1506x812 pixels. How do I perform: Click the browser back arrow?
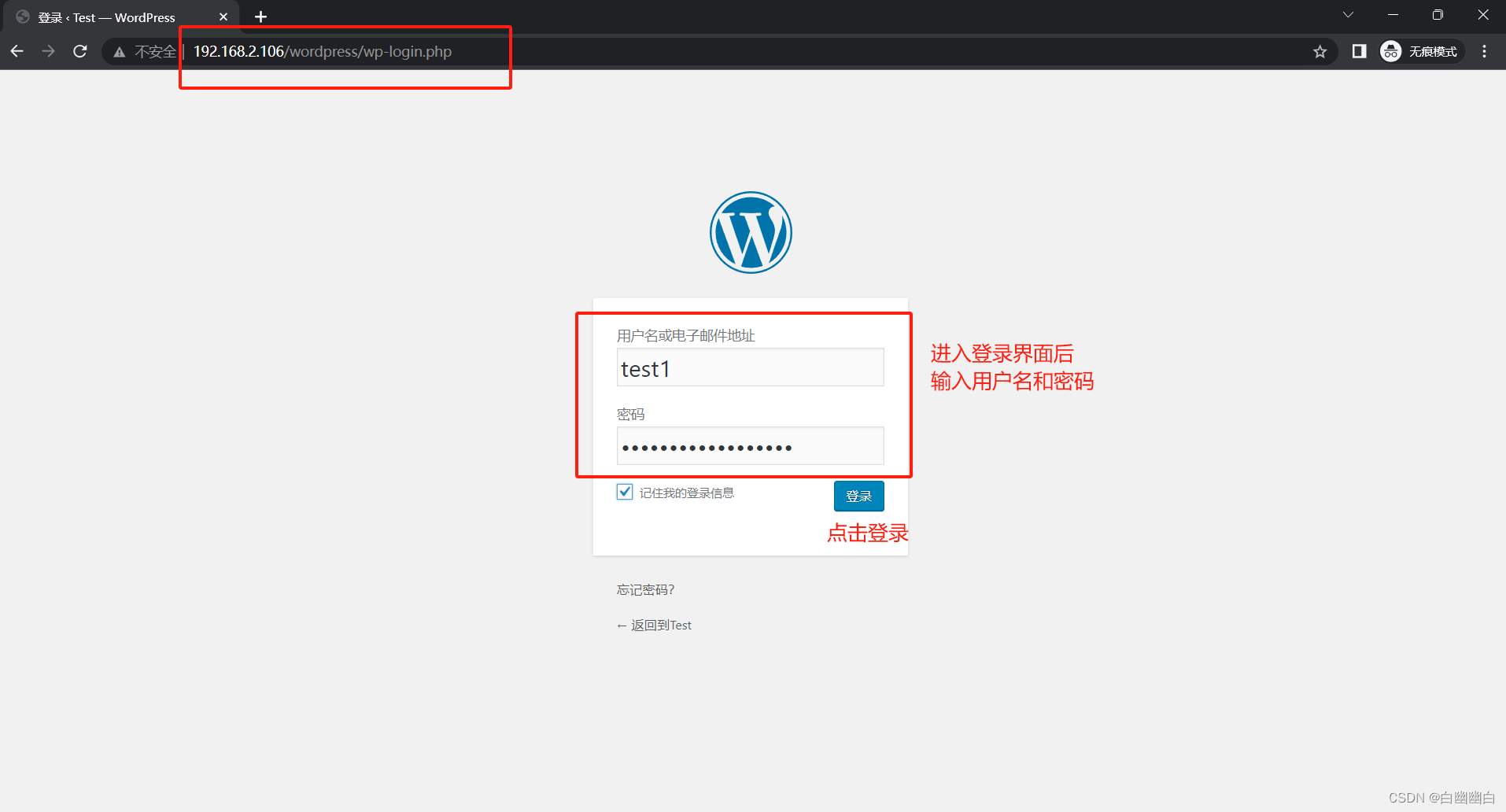(x=17, y=51)
